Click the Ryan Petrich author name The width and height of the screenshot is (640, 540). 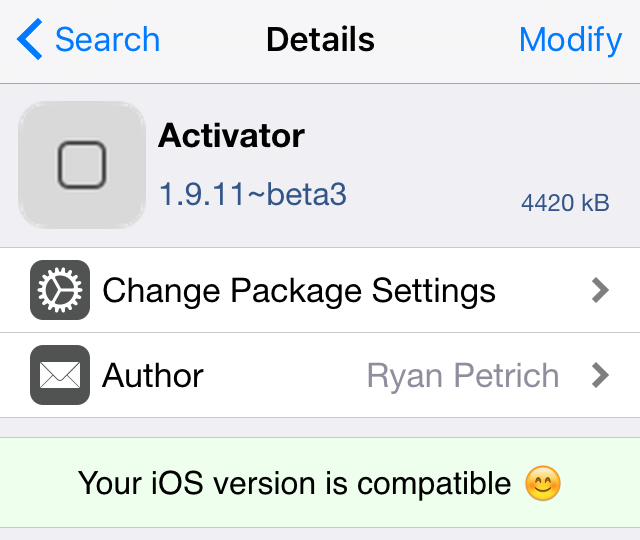click(x=463, y=376)
